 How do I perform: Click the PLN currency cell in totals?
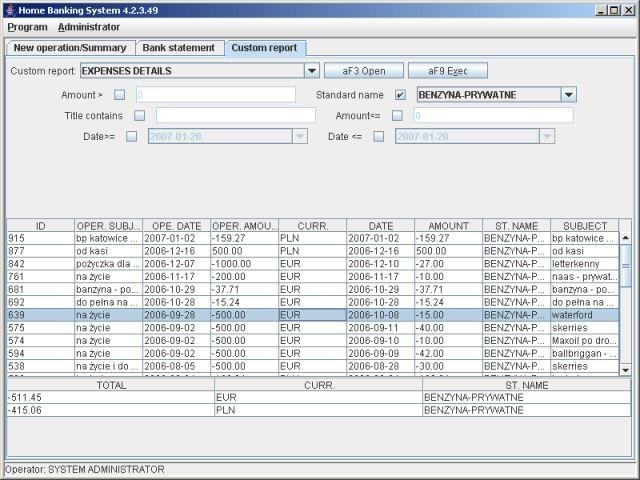[x=318, y=410]
